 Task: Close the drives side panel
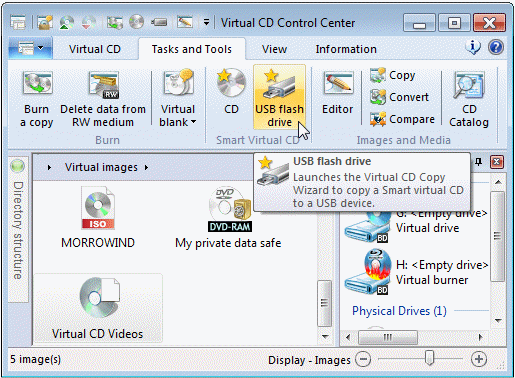tap(496, 162)
